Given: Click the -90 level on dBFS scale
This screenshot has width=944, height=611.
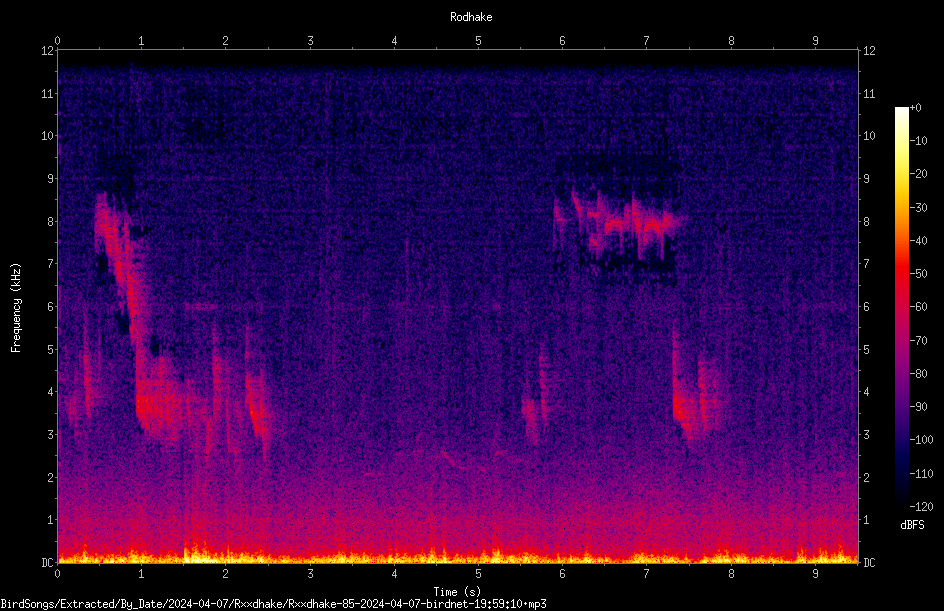Looking at the screenshot, I should (x=918, y=406).
